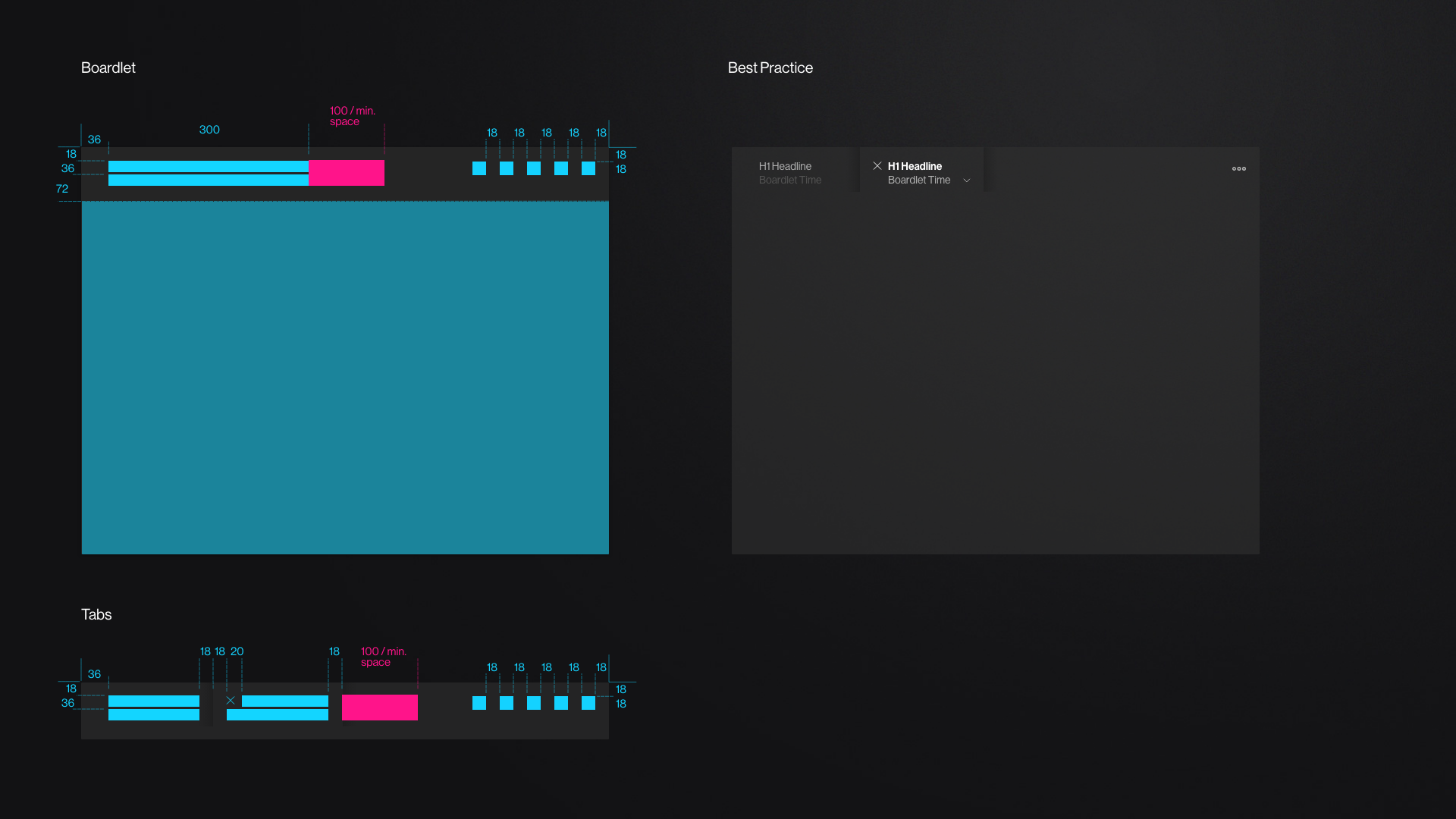This screenshot has height=819, width=1456.
Task: Close the active H1 Headline tab
Action: [x=877, y=165]
